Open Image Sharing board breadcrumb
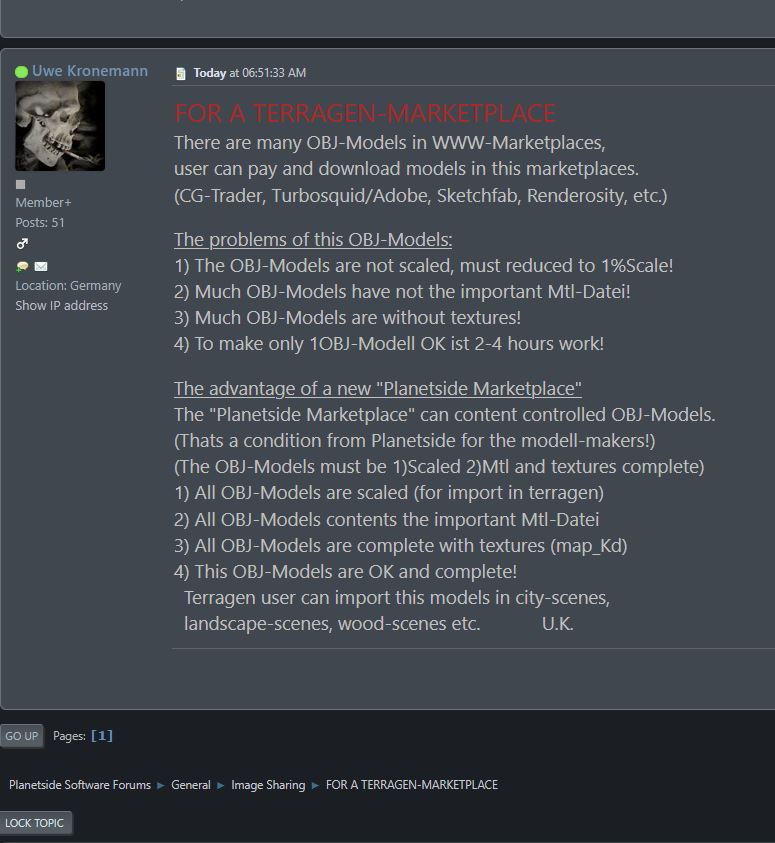 (268, 785)
